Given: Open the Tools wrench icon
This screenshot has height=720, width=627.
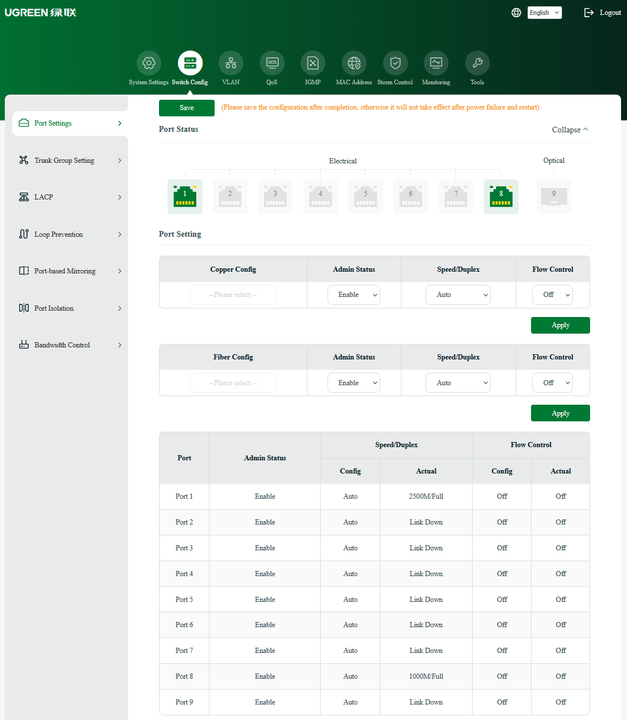Looking at the screenshot, I should (x=477, y=63).
